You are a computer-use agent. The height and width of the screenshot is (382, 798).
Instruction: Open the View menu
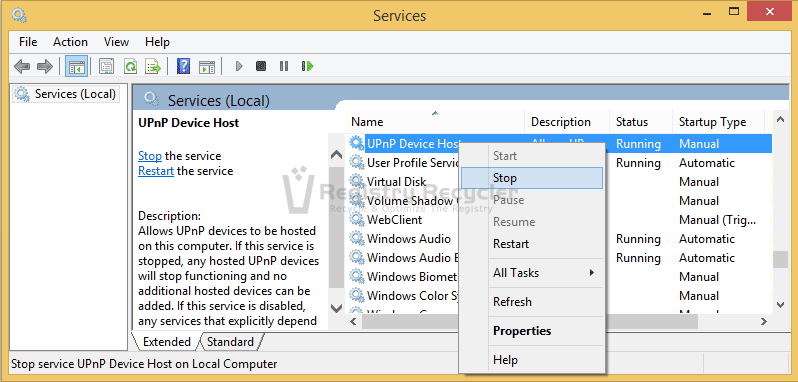tap(117, 42)
